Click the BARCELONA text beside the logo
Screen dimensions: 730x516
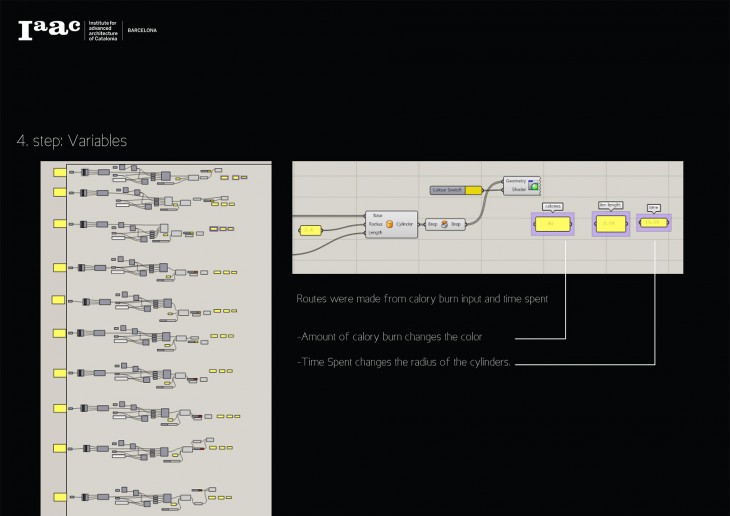coord(142,31)
